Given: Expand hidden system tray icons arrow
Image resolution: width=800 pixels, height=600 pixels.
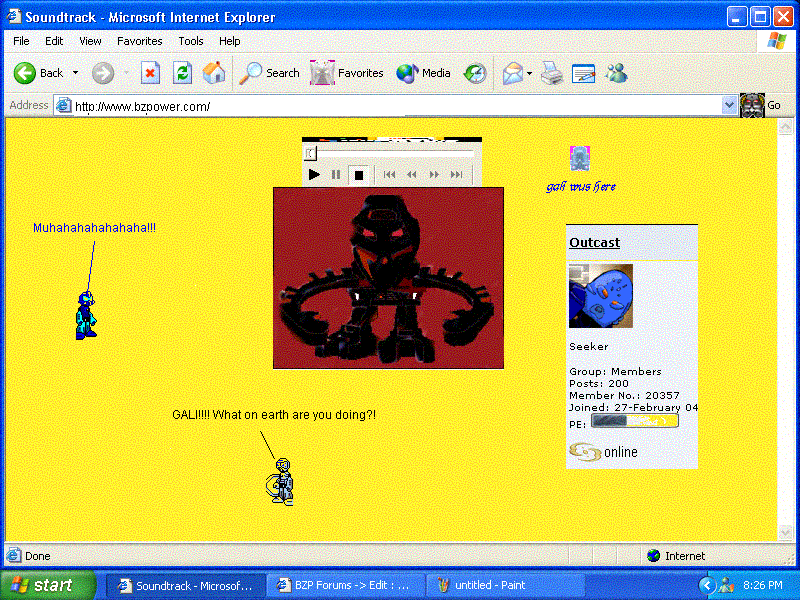Looking at the screenshot, I should 707,585.
